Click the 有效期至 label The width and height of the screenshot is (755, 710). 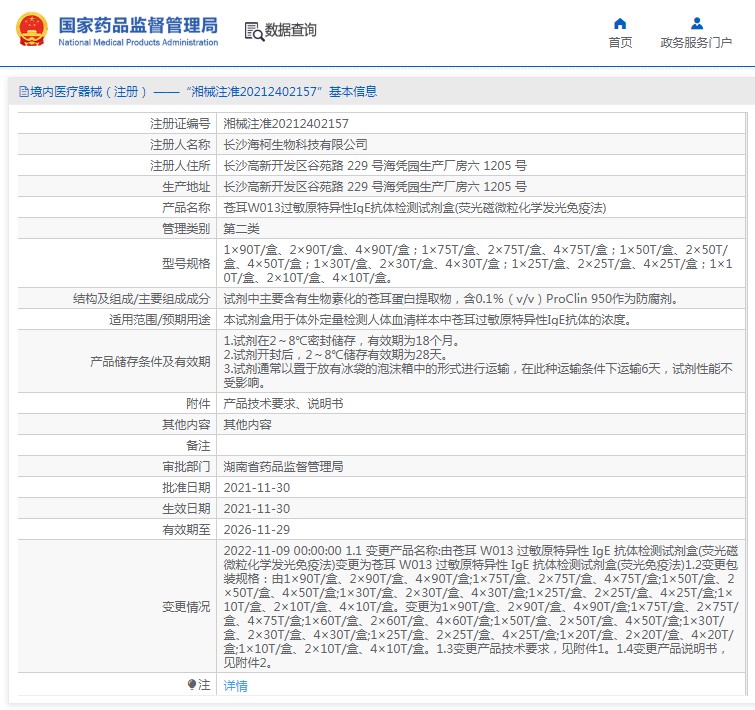pyautogui.click(x=186, y=529)
